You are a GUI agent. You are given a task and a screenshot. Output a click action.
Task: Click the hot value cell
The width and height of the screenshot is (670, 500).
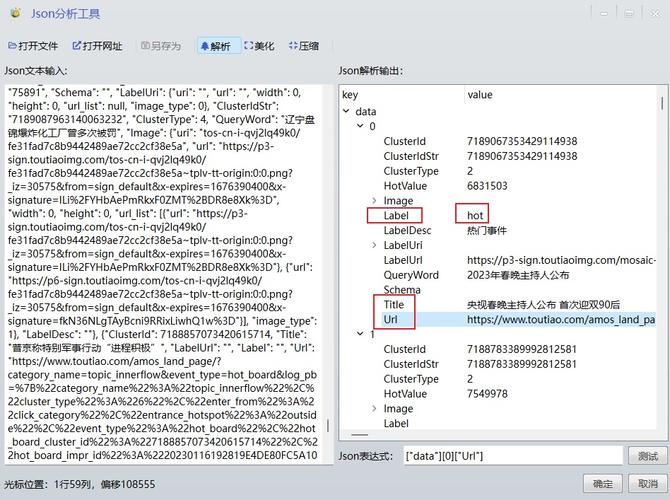475,216
